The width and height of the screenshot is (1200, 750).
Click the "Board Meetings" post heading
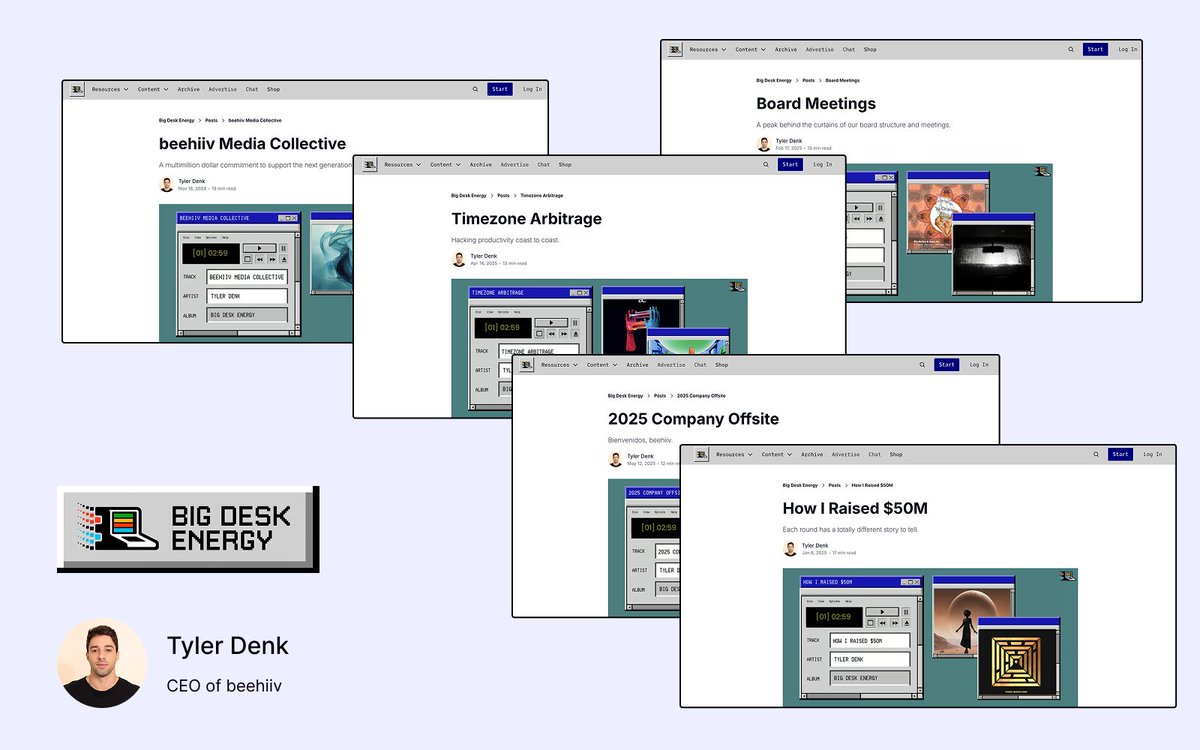coord(816,103)
